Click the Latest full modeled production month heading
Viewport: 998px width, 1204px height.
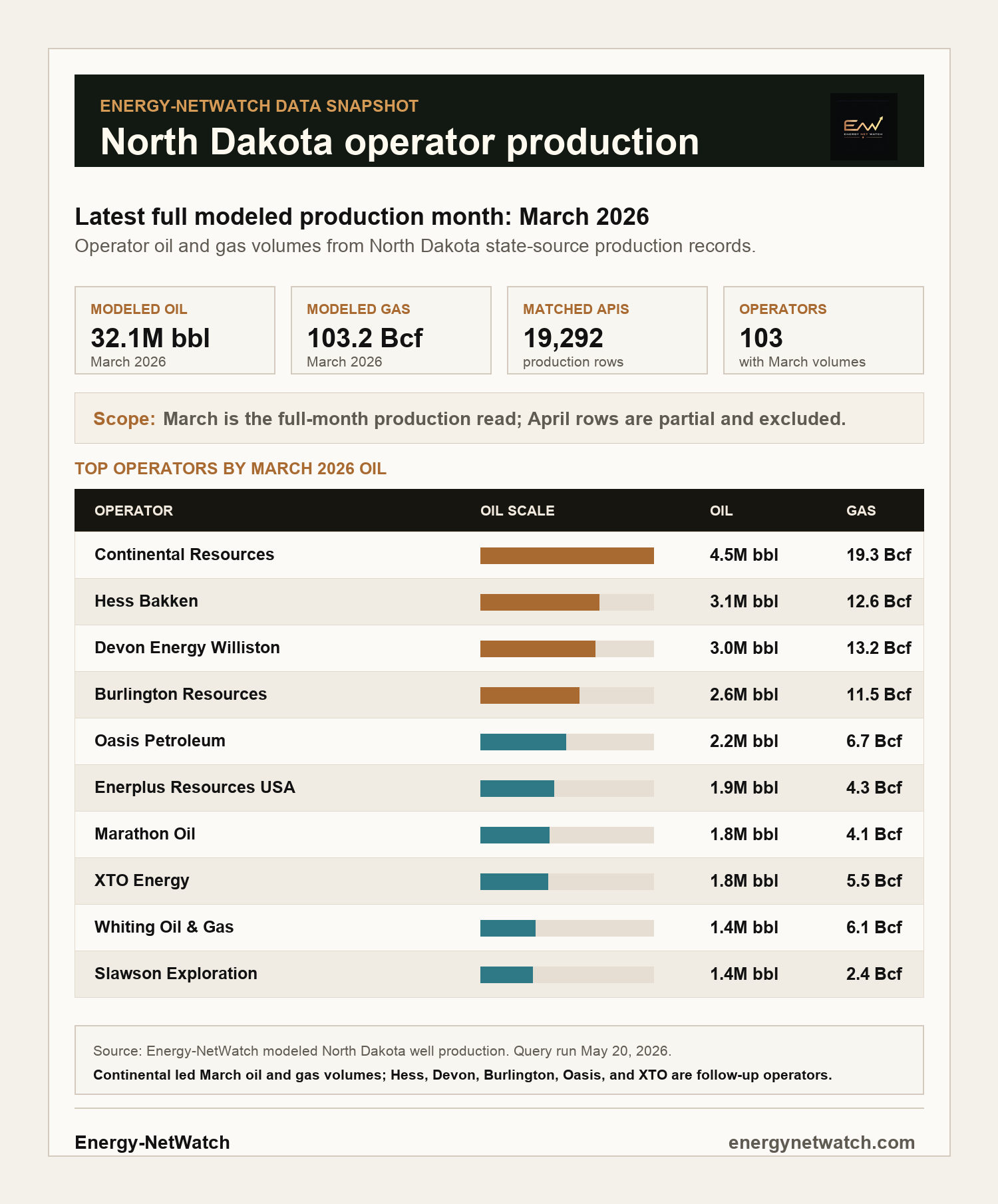(362, 217)
